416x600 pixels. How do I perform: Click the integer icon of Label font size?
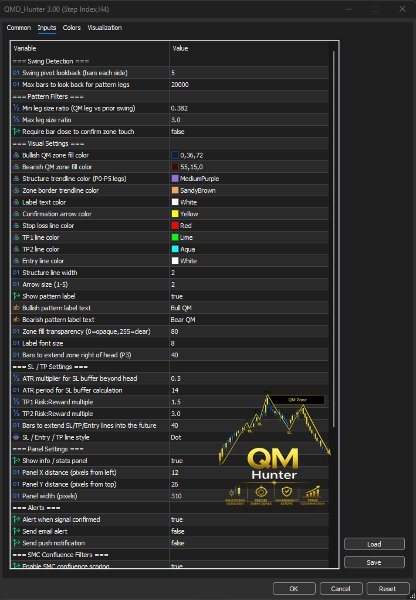(x=16, y=343)
